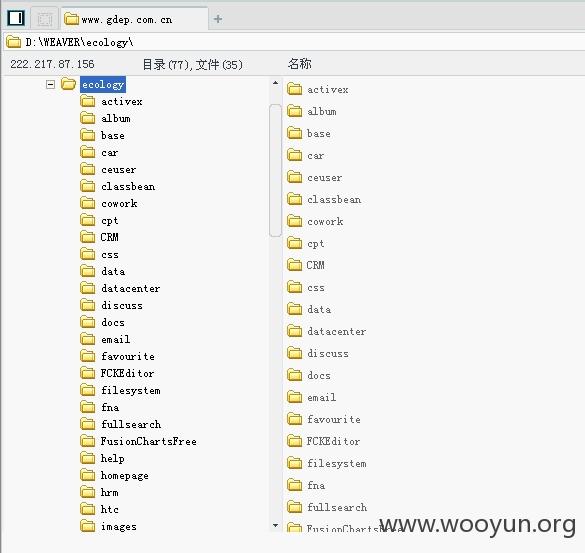
Task: Click the cowork folder icon in tree
Action: 88,203
